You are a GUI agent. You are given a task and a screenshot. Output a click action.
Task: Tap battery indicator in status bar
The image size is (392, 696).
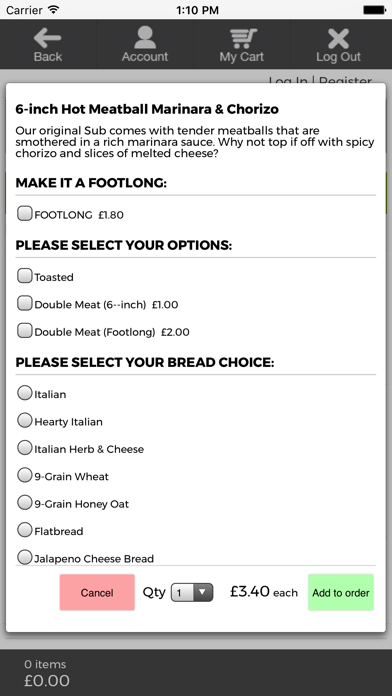click(x=374, y=9)
